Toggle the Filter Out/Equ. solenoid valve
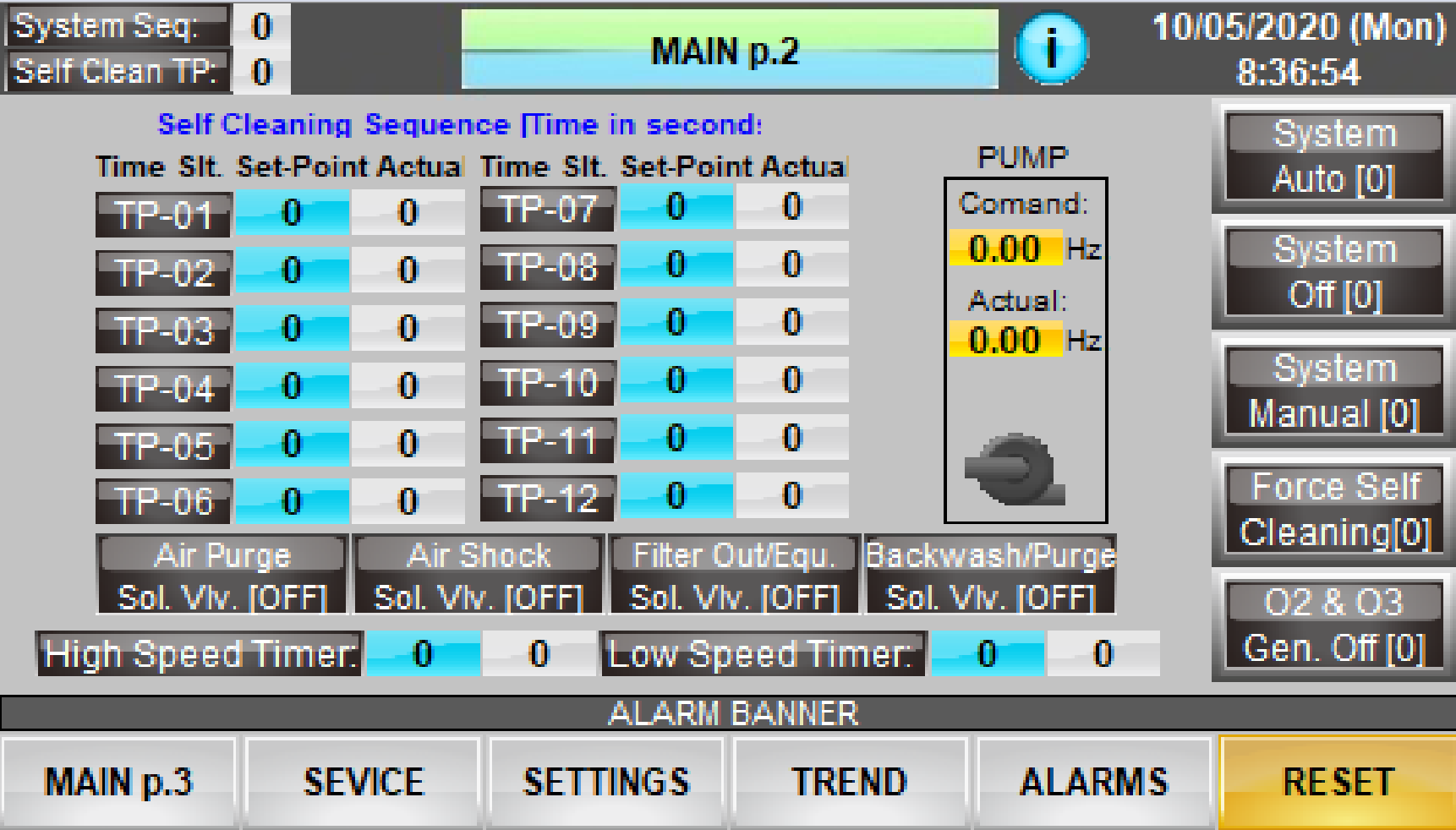Screen dimensions: 1456x830 pos(734,575)
